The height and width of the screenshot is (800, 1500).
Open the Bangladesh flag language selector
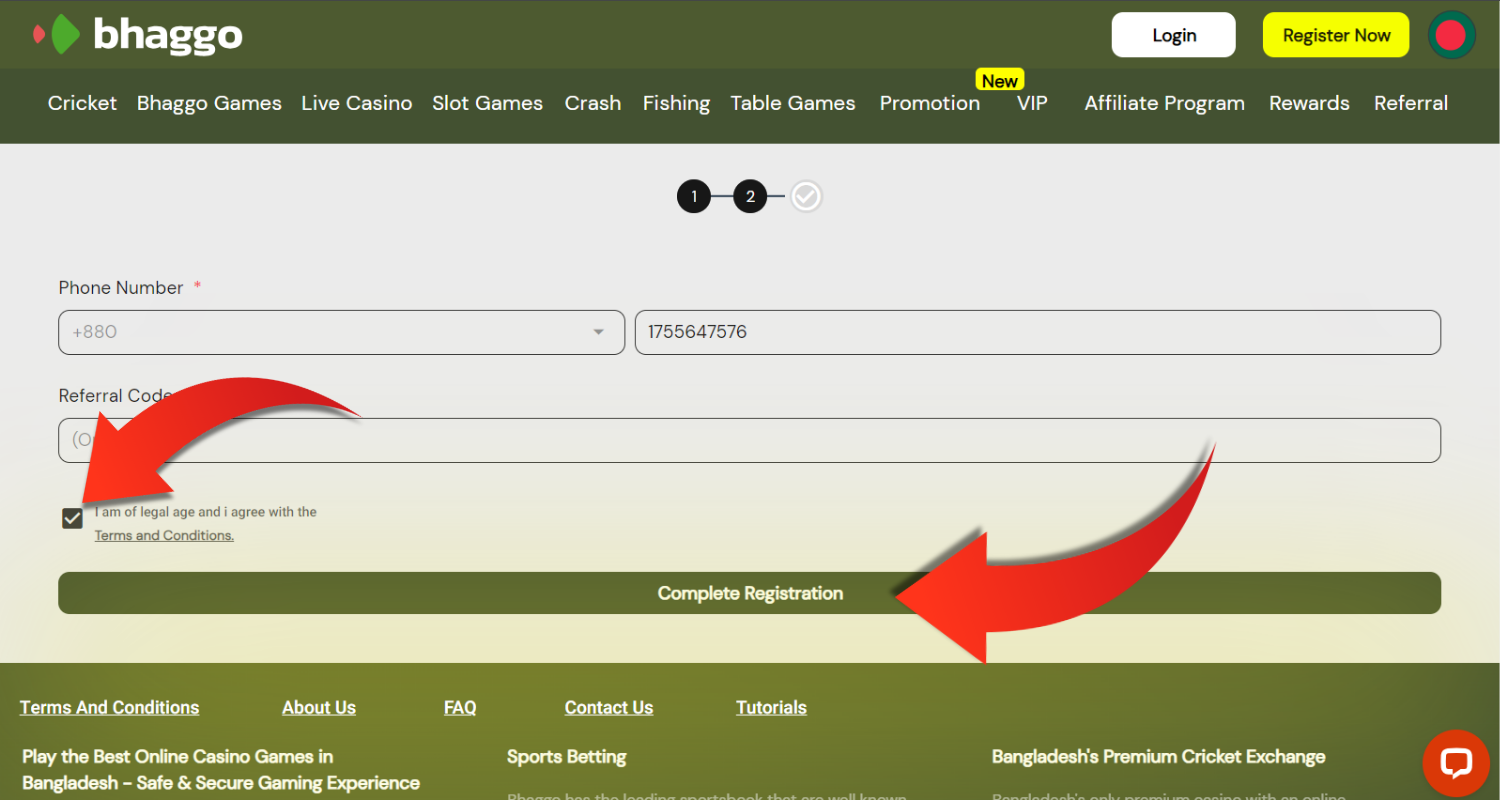1451,35
